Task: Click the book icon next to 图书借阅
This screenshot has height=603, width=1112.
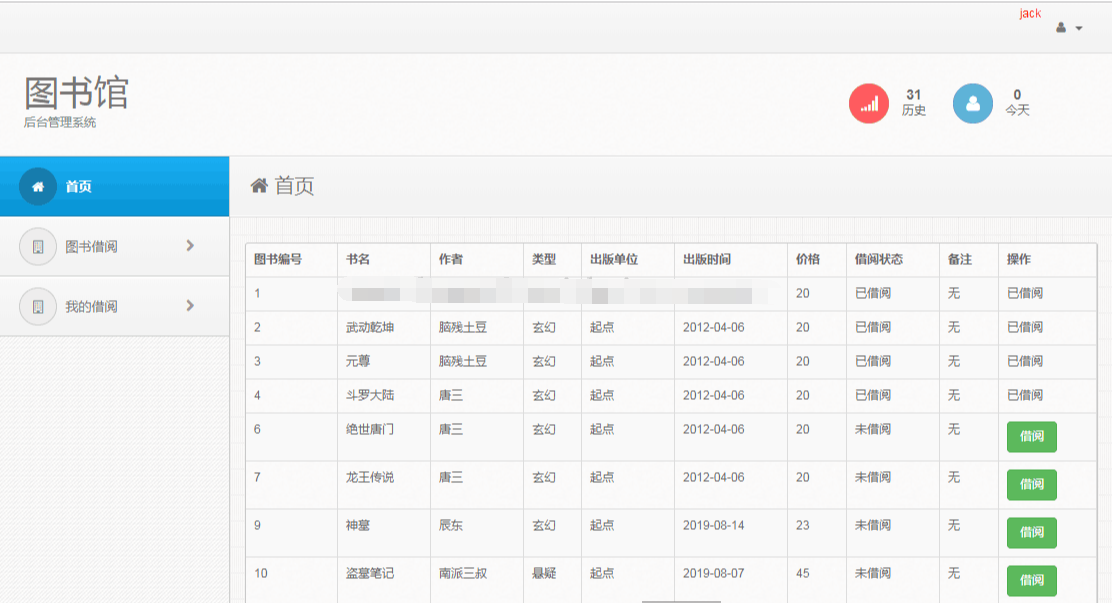Action: (x=38, y=246)
